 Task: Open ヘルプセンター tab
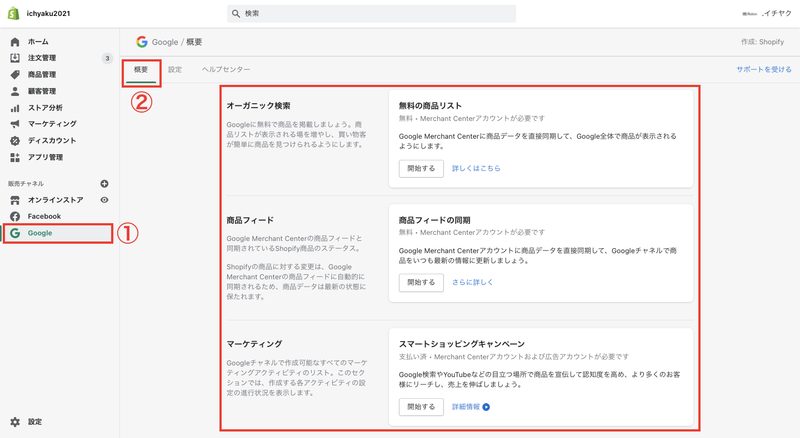[226, 69]
